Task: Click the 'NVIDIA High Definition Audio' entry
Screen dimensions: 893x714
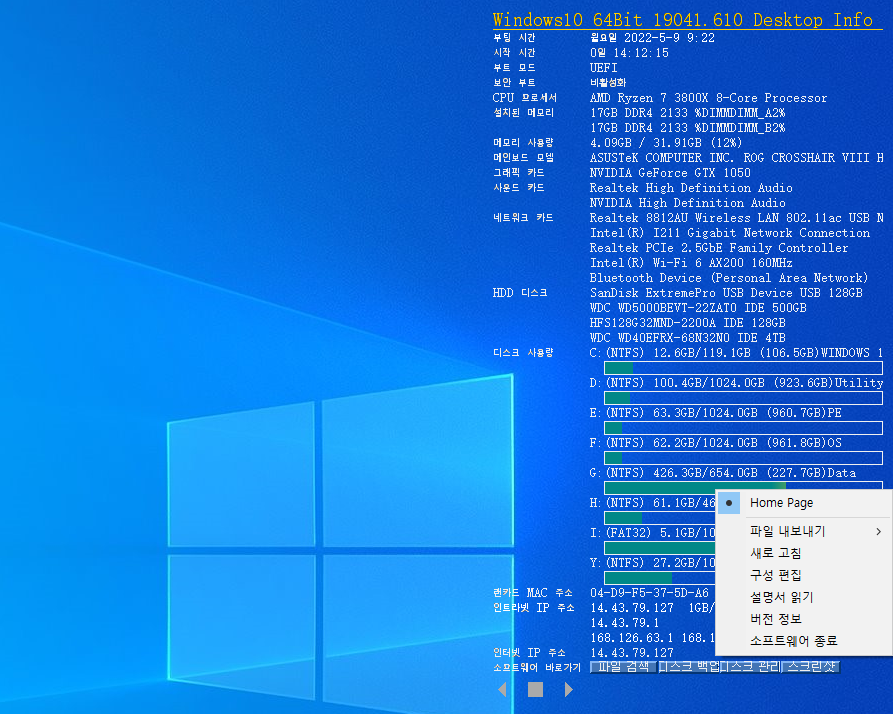Action: [688, 203]
